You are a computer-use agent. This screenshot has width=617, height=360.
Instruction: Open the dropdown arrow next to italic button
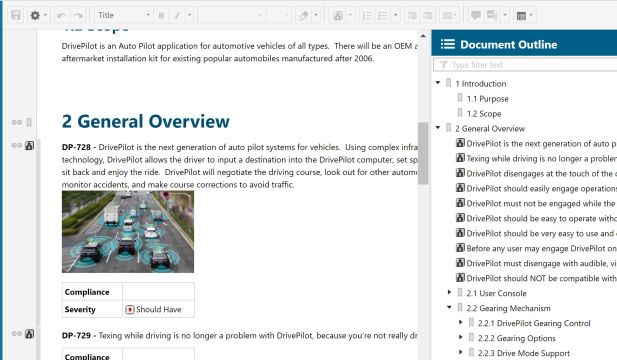click(x=189, y=15)
